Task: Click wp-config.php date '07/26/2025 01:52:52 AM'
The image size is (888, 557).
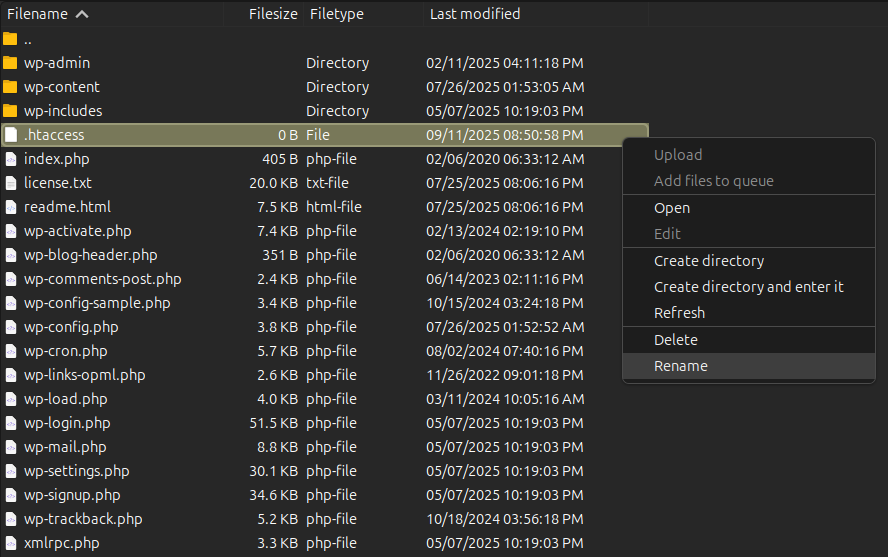Action: coord(505,327)
